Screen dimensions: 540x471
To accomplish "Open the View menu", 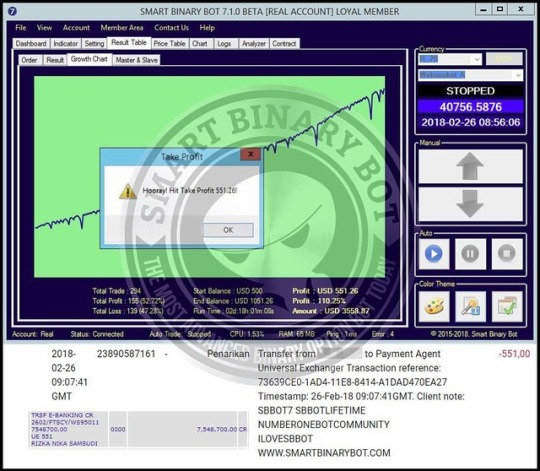I will (44, 28).
